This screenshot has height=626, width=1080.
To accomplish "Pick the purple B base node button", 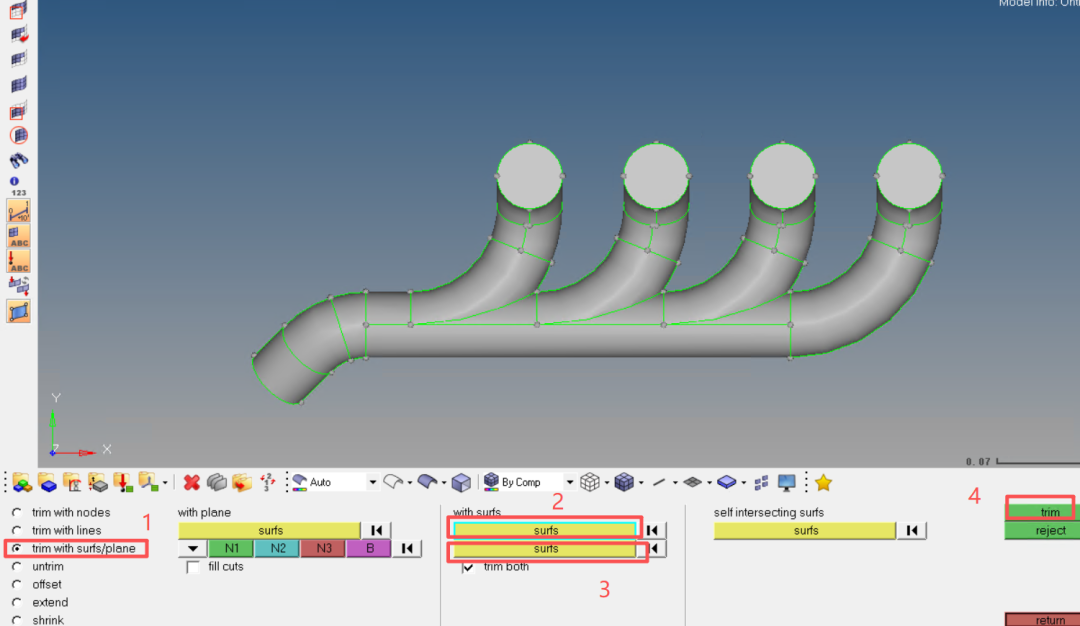I will click(x=369, y=549).
